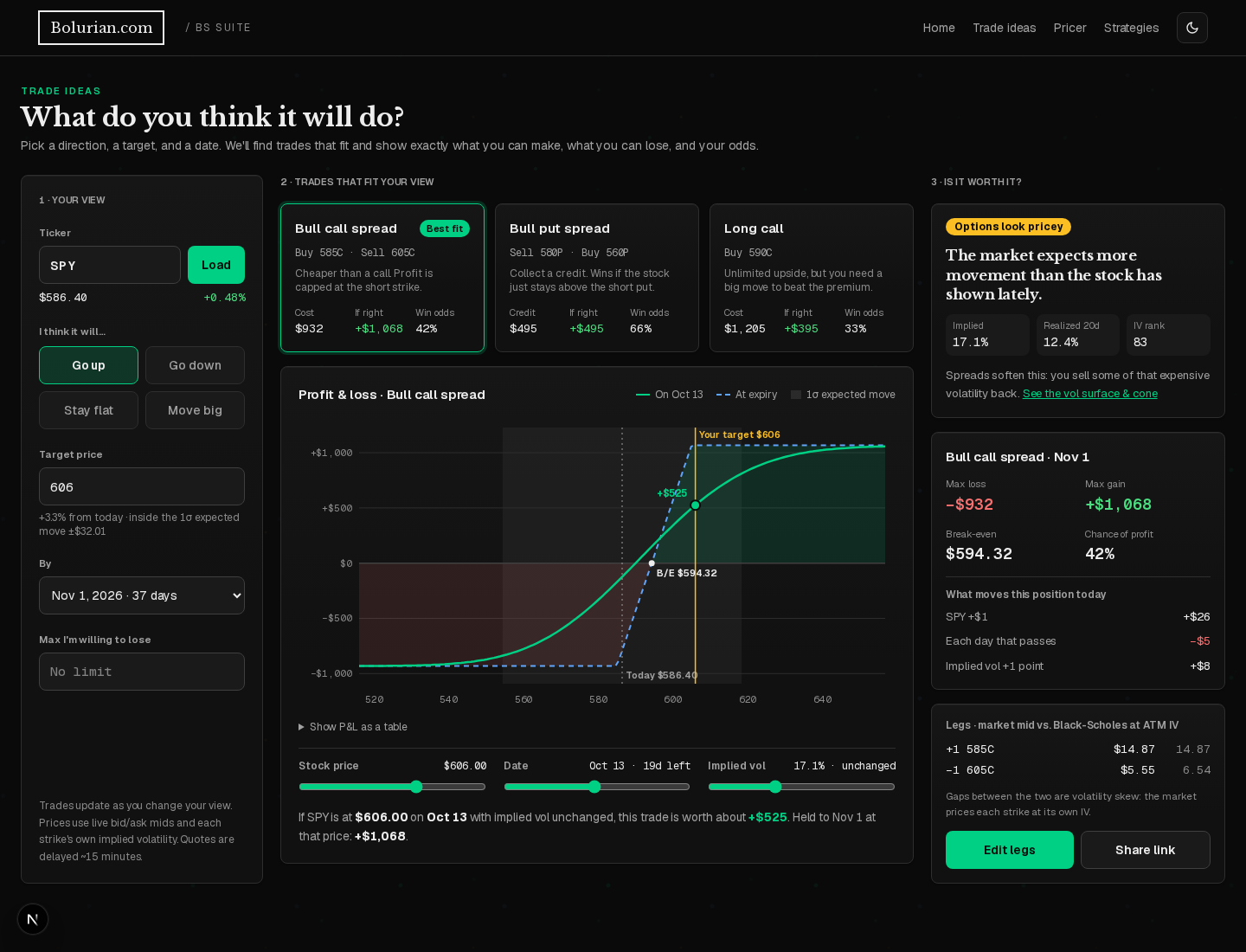Screen dimensions: 1246x952
Task: Choose the Move big option
Action: tap(195, 410)
